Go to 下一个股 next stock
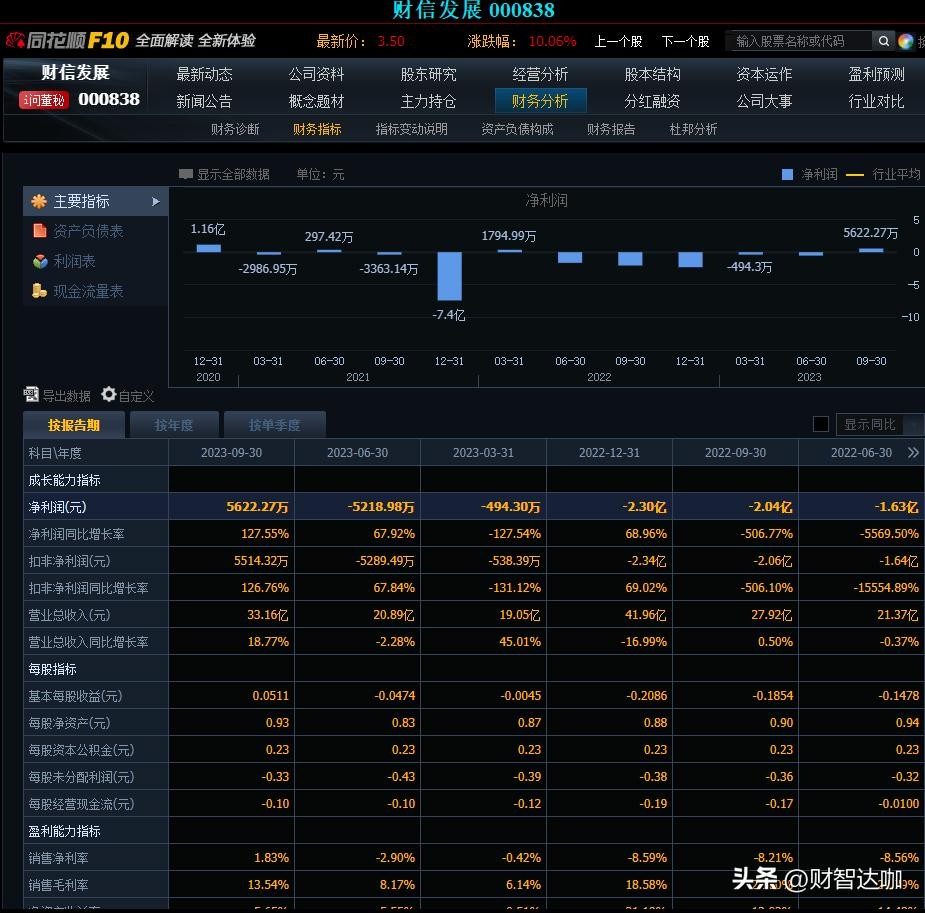 coord(685,41)
